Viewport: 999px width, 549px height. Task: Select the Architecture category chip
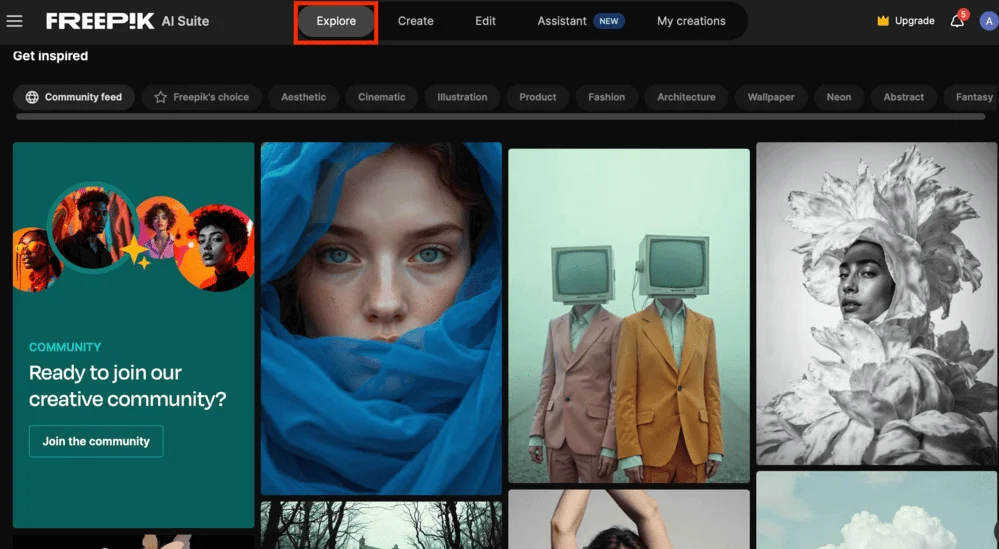pos(686,97)
